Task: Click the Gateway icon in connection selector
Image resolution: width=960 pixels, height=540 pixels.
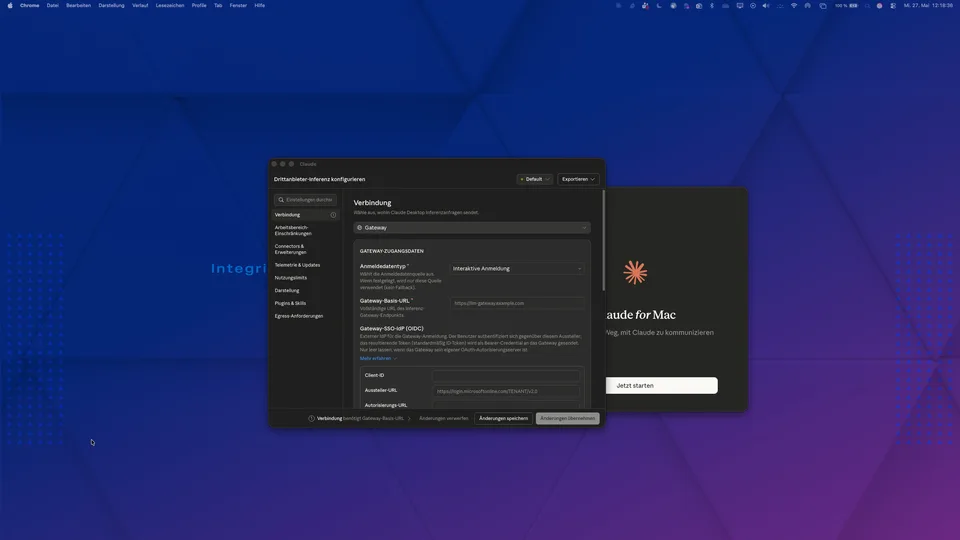Action: (359, 228)
